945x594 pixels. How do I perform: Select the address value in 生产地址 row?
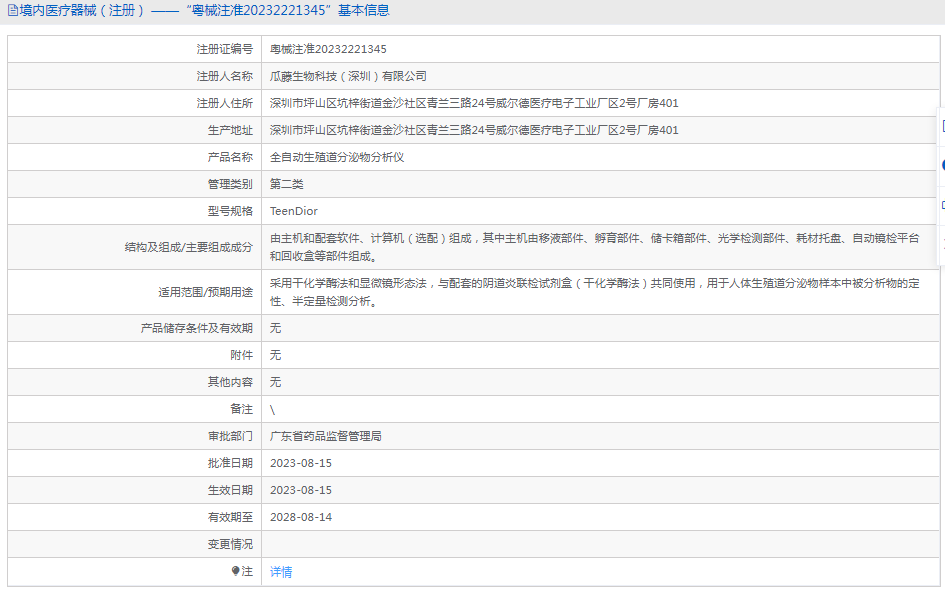(474, 131)
